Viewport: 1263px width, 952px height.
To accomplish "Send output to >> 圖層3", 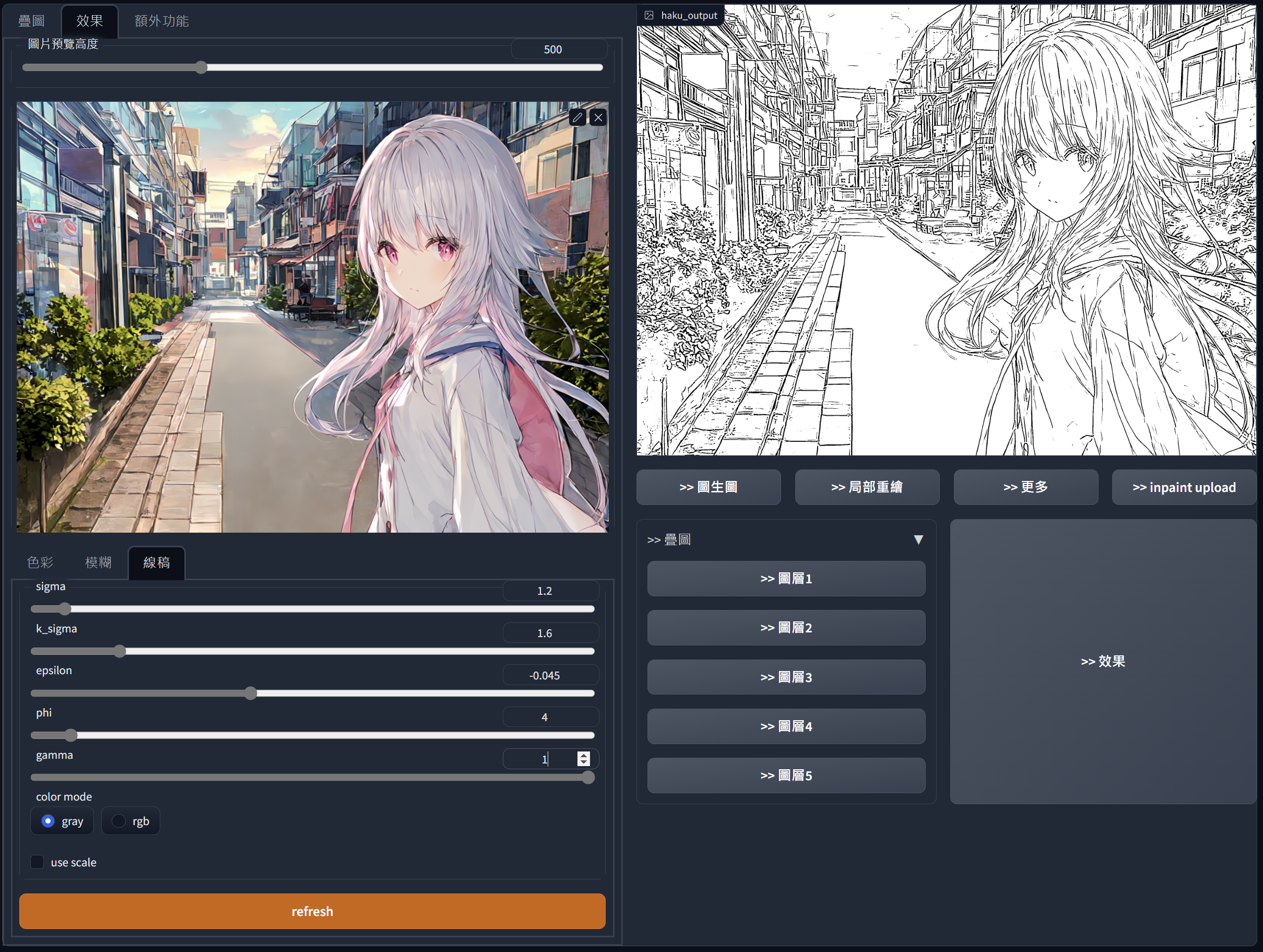I will pos(786,677).
